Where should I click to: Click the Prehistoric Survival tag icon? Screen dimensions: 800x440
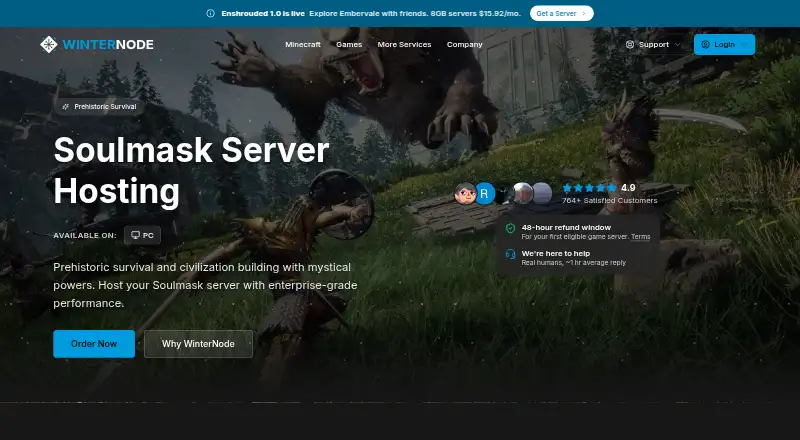(65, 107)
